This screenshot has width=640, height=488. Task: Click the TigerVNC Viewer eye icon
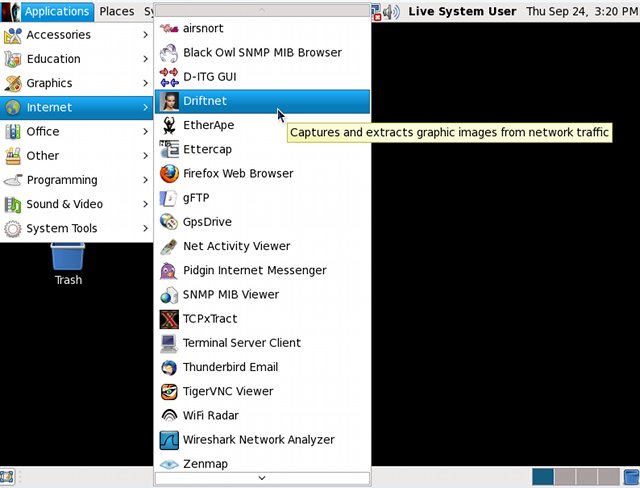(x=169, y=392)
